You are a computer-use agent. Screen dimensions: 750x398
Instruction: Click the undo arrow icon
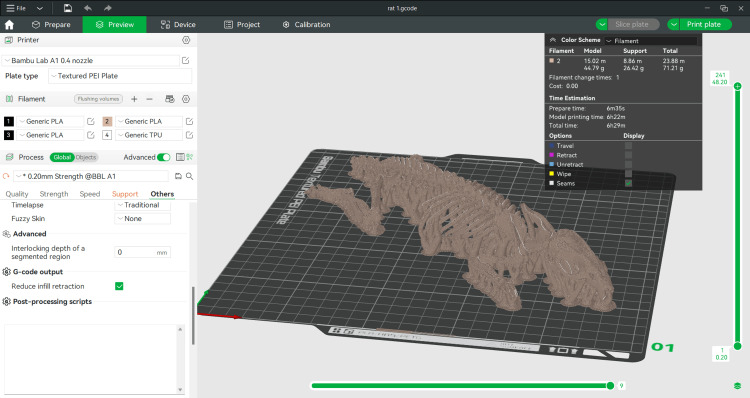coord(88,8)
